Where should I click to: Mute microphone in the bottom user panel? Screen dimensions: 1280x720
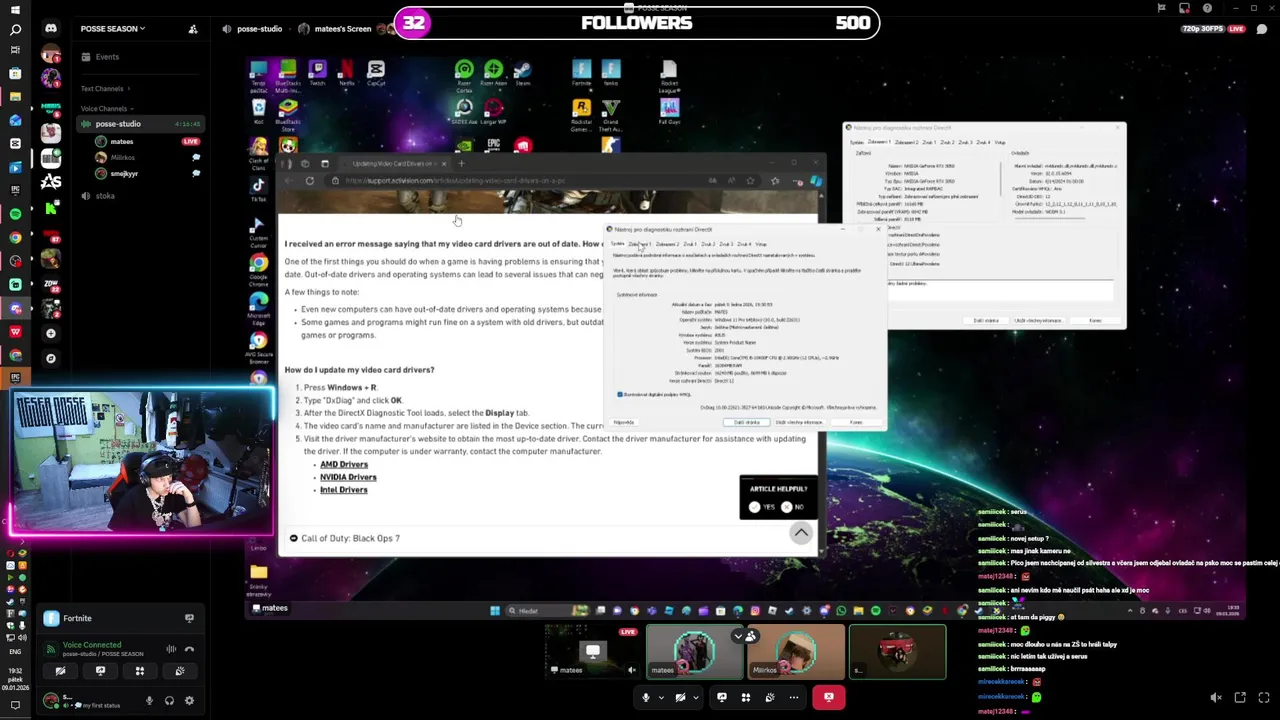(149, 701)
